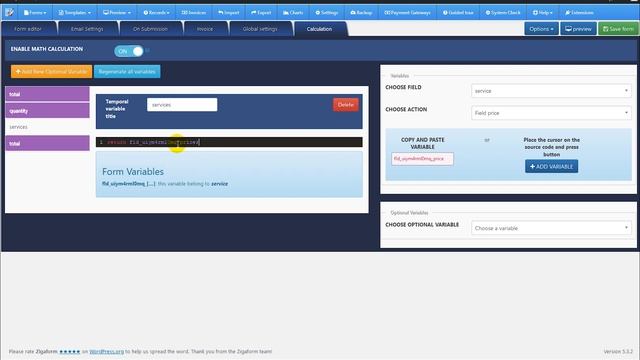The height and width of the screenshot is (360, 640).
Task: Open the Settings gear menu item
Action: pyautogui.click(x=327, y=13)
